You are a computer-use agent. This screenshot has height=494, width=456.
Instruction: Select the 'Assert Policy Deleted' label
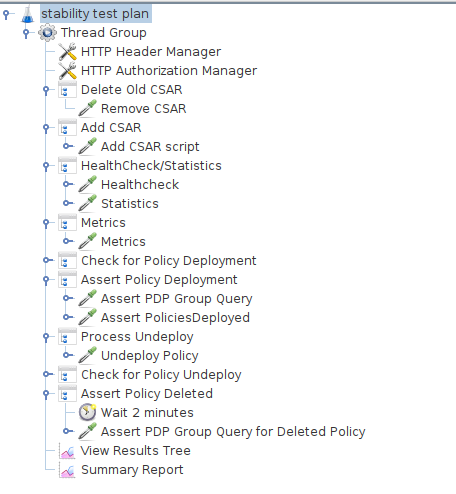coord(147,394)
